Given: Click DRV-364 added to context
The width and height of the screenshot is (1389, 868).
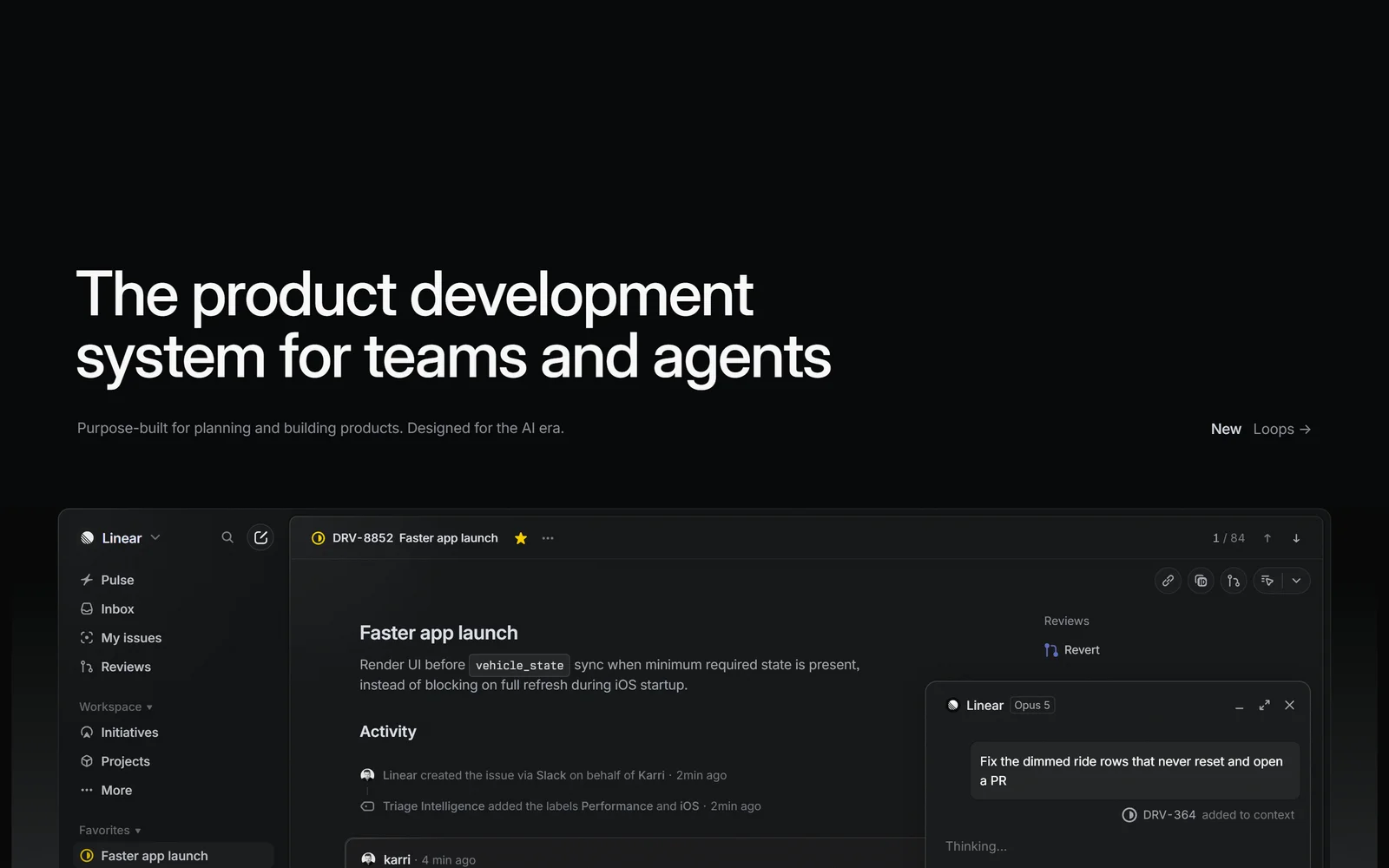Looking at the screenshot, I should (x=1208, y=815).
